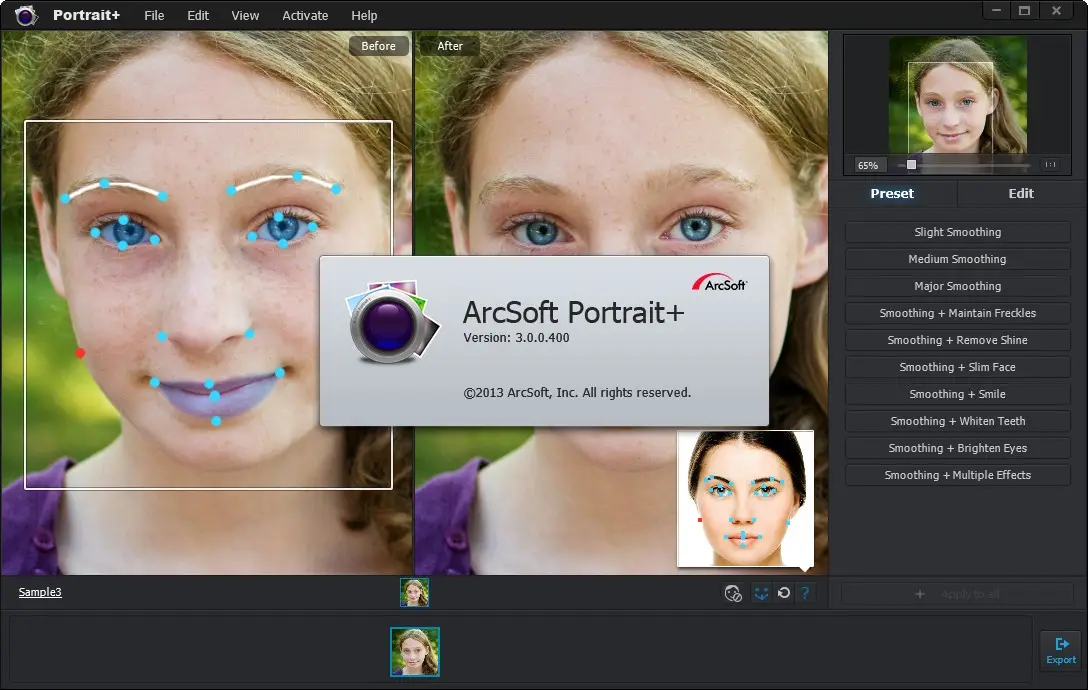Screen dimensions: 1088x690
Task: Click the Version 3.0.0.400 text
Action: pos(516,338)
